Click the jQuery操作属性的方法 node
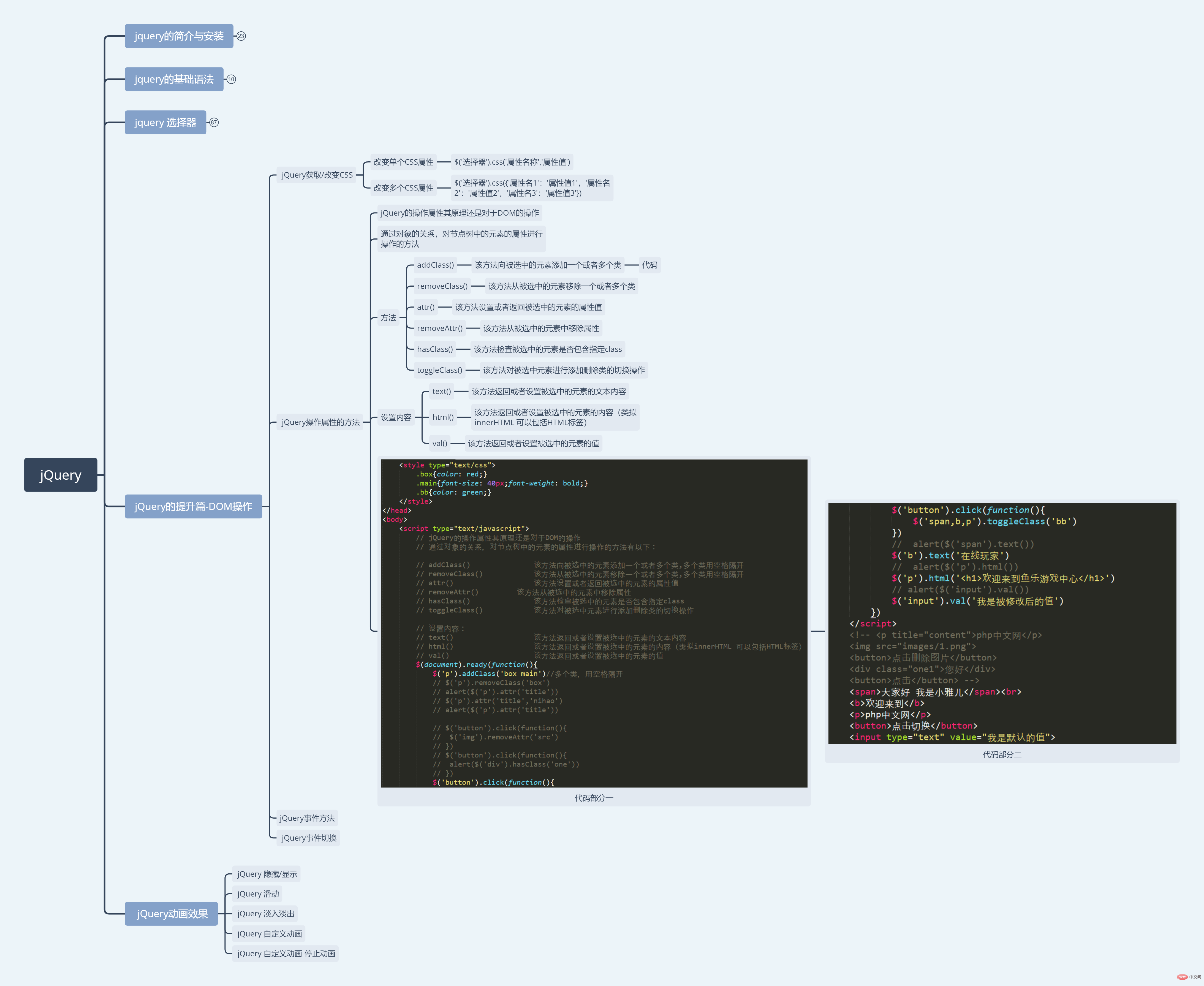1204x986 pixels. pos(320,422)
